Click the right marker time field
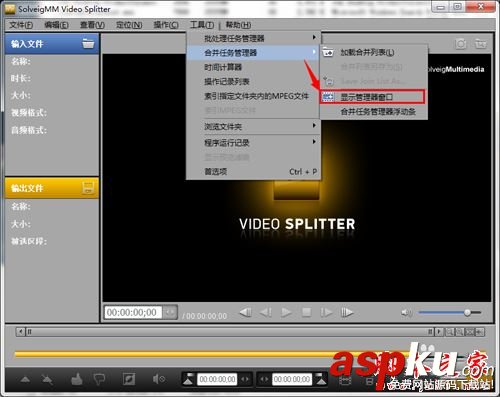Screen dimensions: 500x397 pos(292,379)
